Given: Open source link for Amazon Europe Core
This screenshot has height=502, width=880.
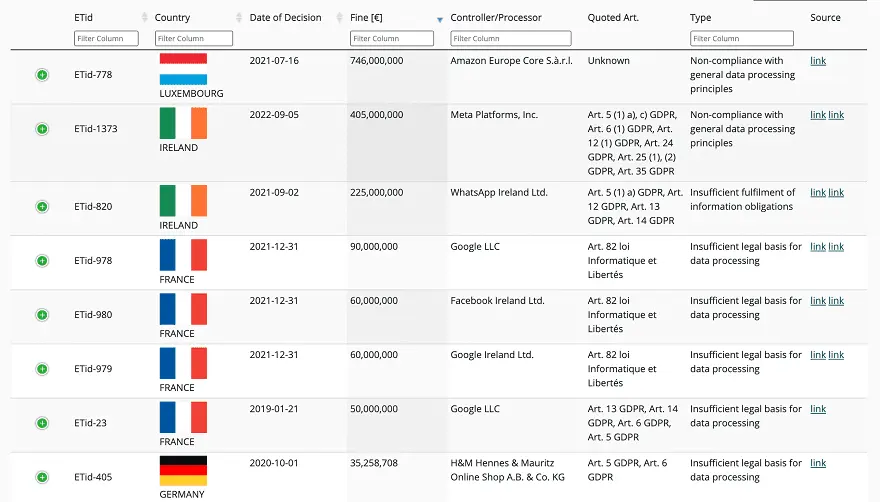Looking at the screenshot, I should pos(818,61).
